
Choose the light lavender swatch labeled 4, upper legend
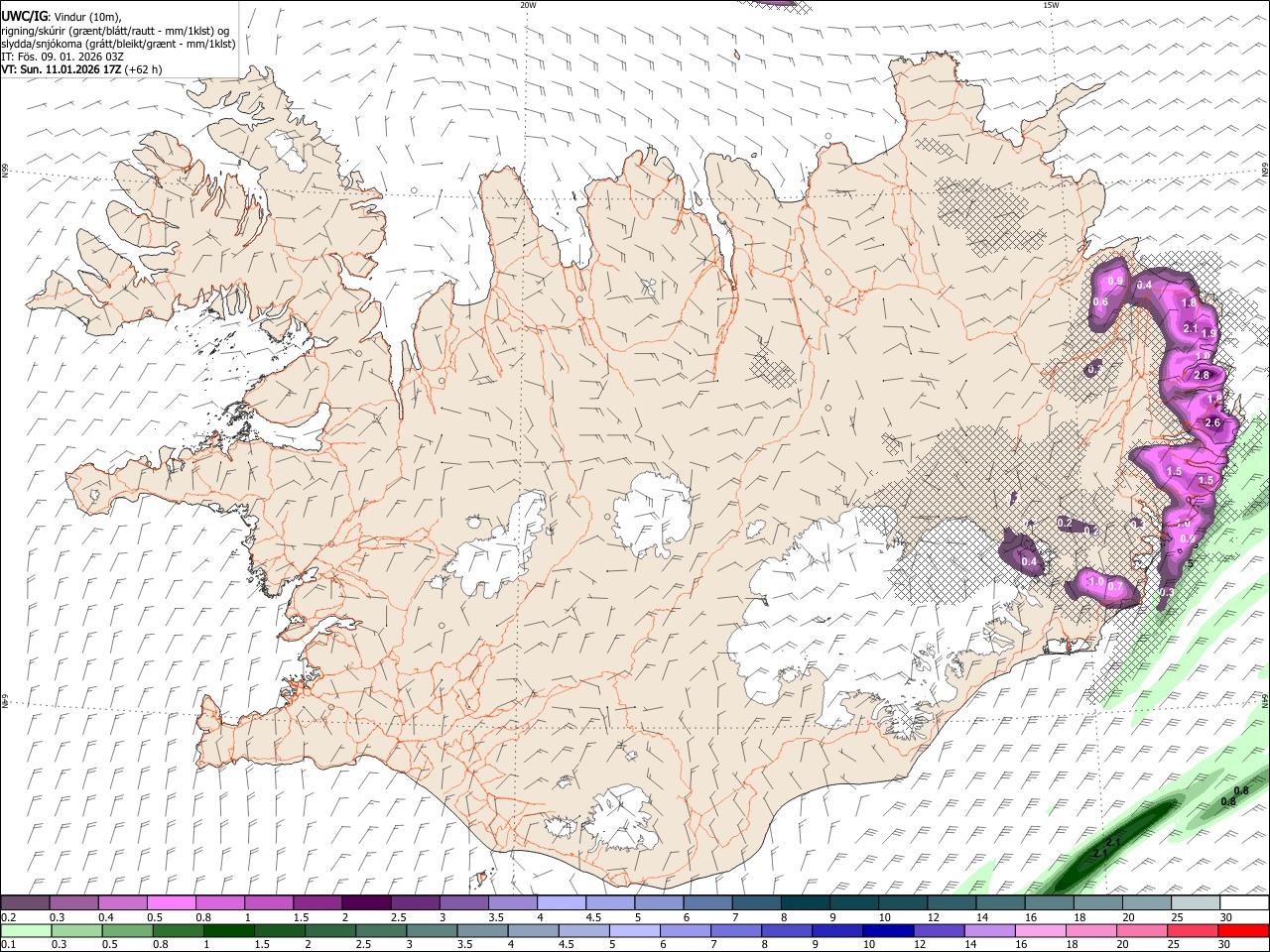561,903
